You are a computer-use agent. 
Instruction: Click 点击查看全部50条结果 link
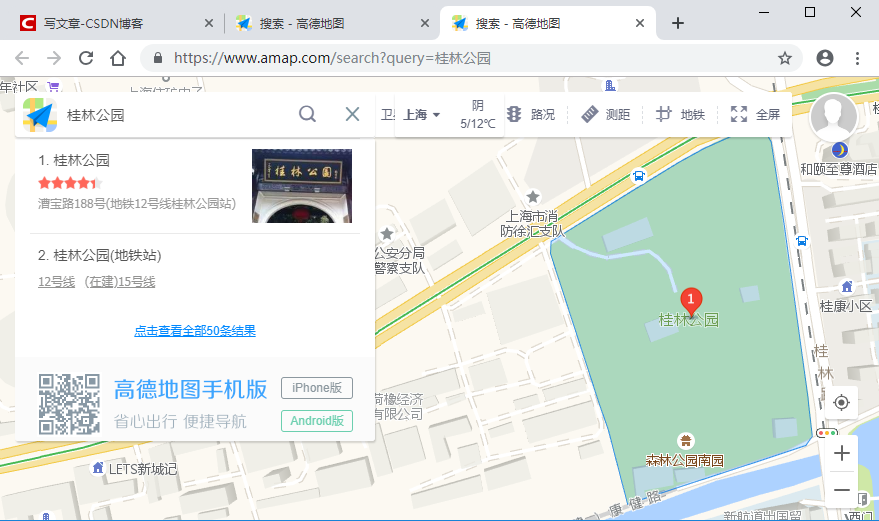click(x=195, y=331)
